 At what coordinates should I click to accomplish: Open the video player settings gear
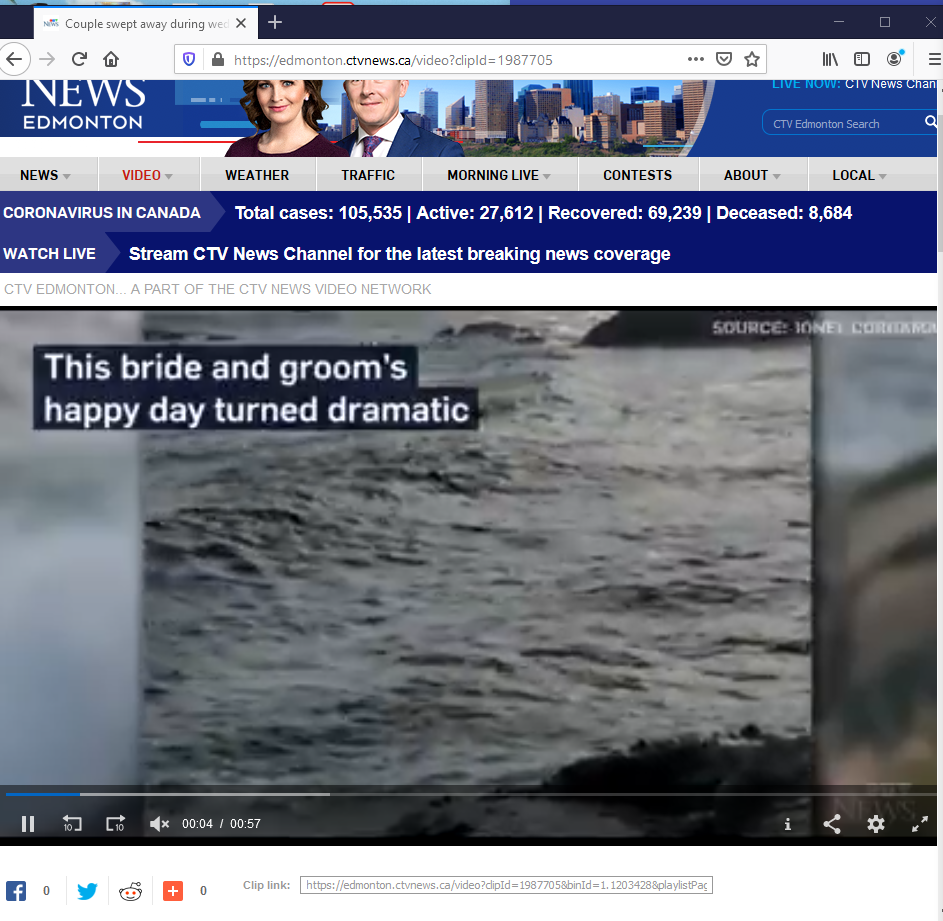(876, 823)
